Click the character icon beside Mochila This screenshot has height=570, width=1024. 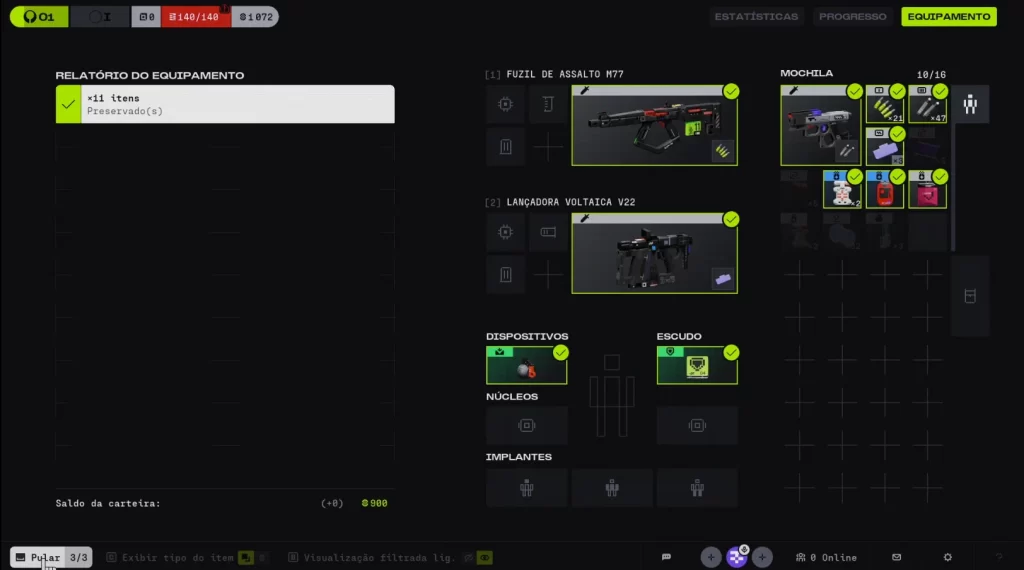[x=970, y=104]
